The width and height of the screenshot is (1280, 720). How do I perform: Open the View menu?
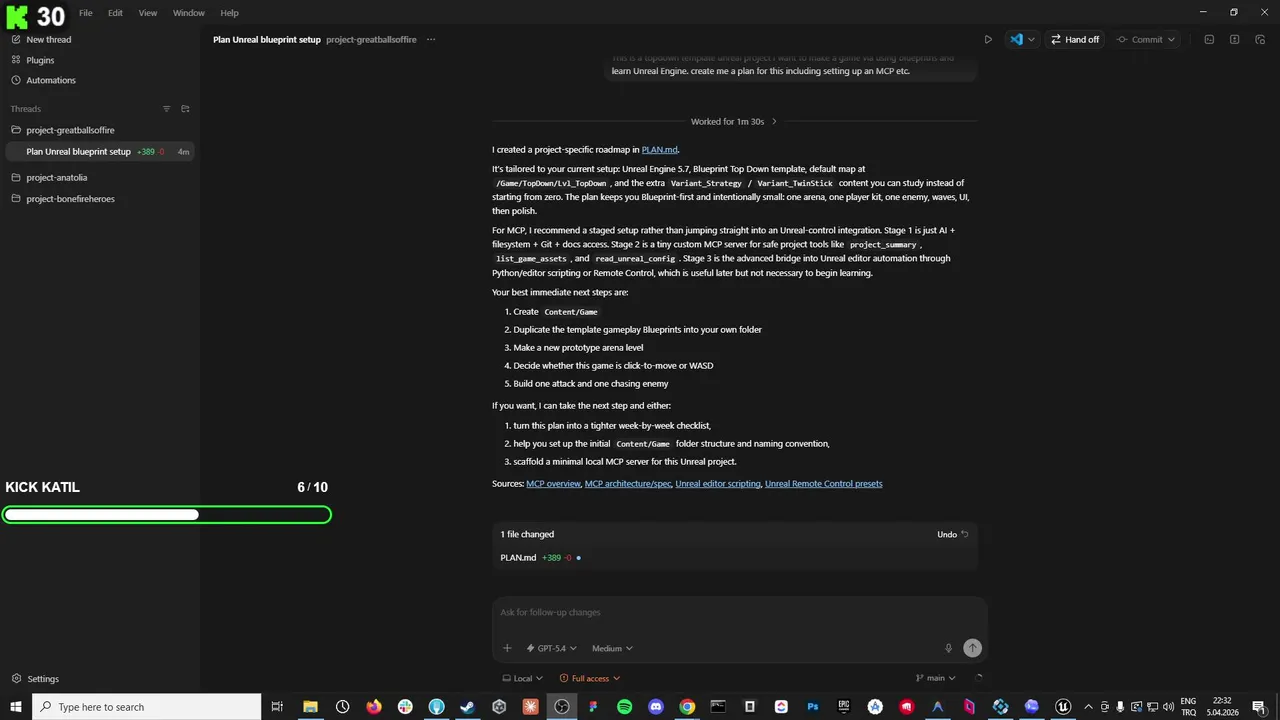click(148, 13)
